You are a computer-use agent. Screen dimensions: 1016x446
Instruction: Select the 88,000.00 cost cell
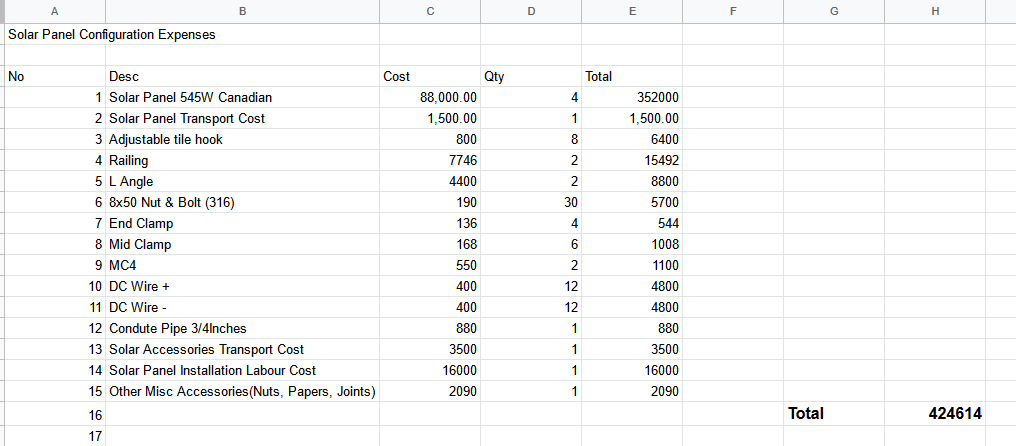[x=430, y=97]
